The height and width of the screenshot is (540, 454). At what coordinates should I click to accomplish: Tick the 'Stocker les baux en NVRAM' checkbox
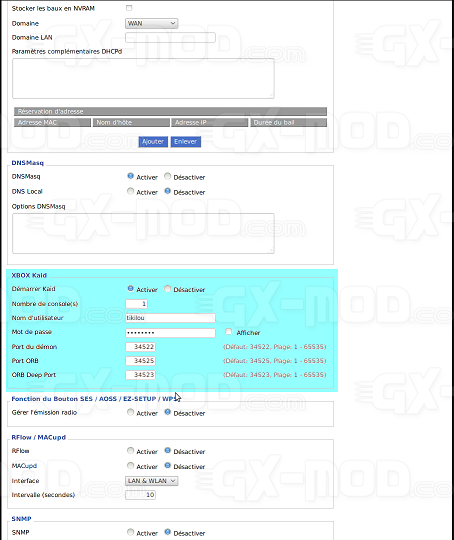pos(129,8)
